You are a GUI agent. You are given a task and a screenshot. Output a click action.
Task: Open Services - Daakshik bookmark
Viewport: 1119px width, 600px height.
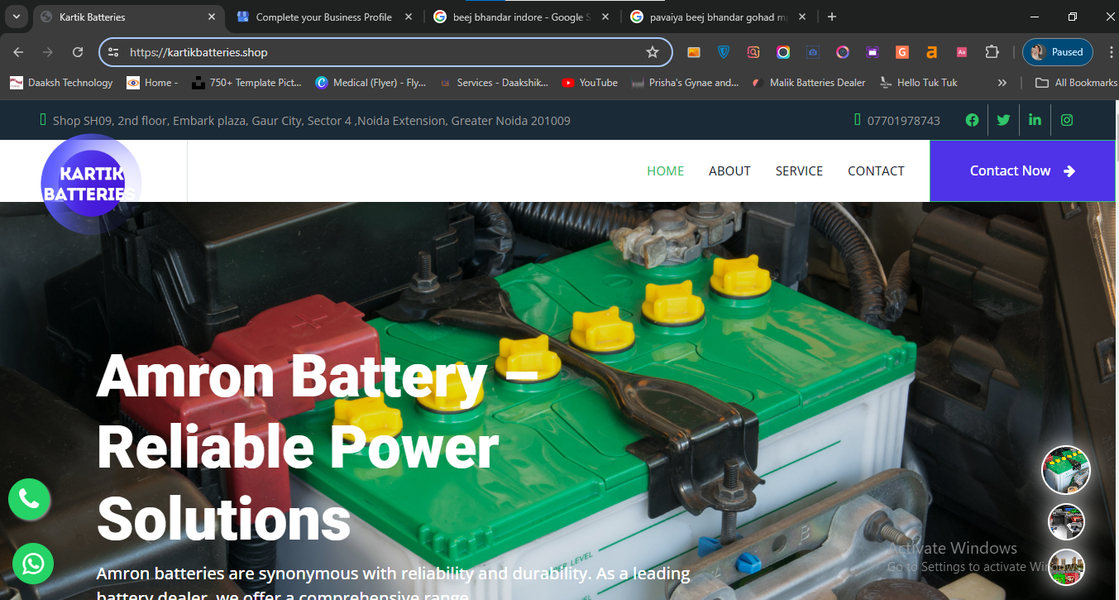494,83
